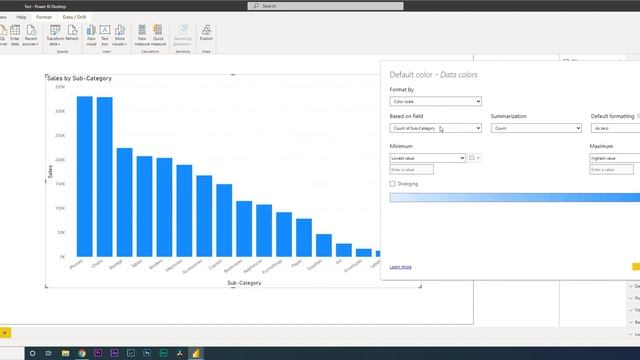The image size is (640, 360).
Task: Click the Learn more link
Action: coord(400,267)
